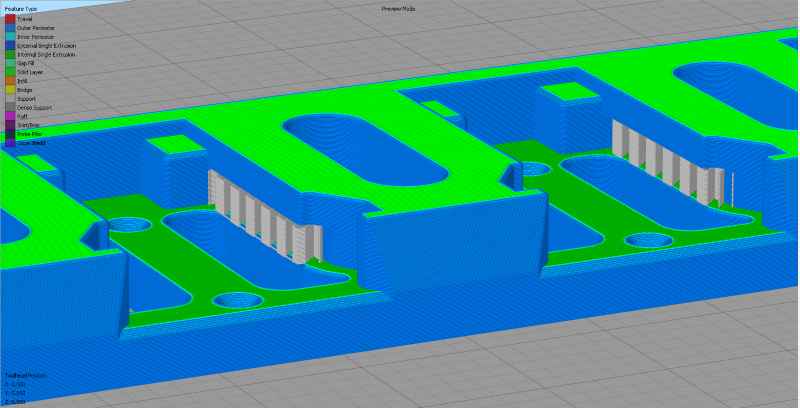The height and width of the screenshot is (408, 800).
Task: Click the light gray Support swatch
Action: pyautogui.click(x=10, y=99)
